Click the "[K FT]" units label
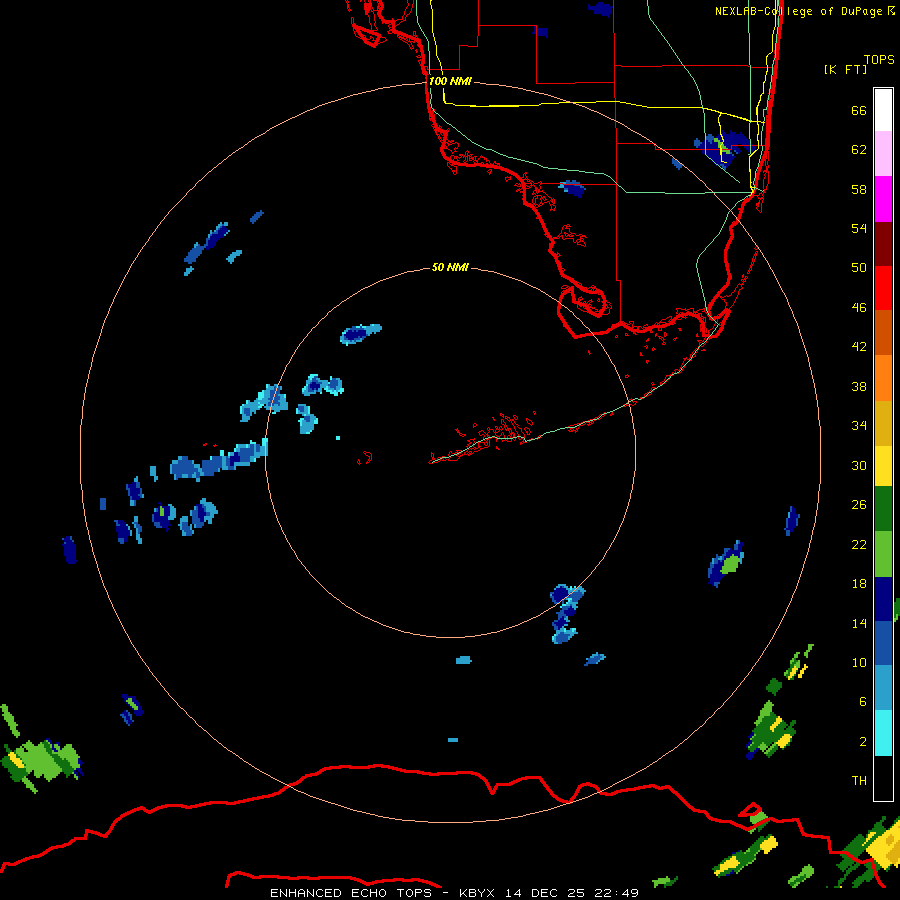Image resolution: width=900 pixels, height=900 pixels. 845,69
